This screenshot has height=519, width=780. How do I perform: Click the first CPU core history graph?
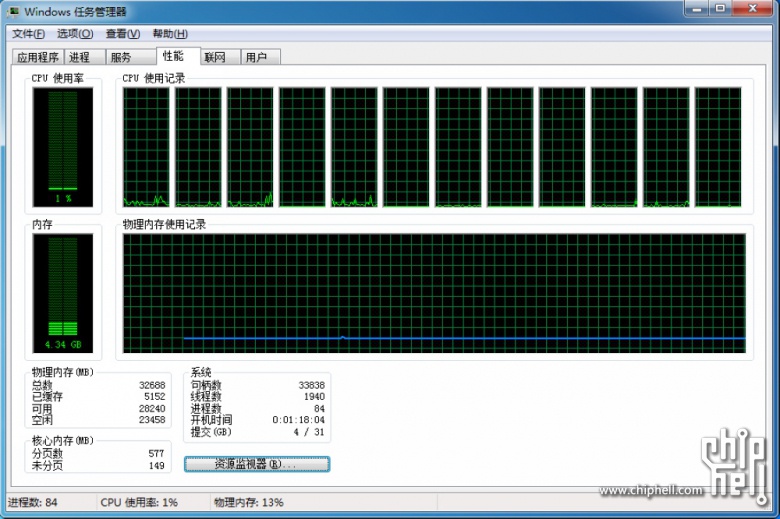(x=146, y=147)
